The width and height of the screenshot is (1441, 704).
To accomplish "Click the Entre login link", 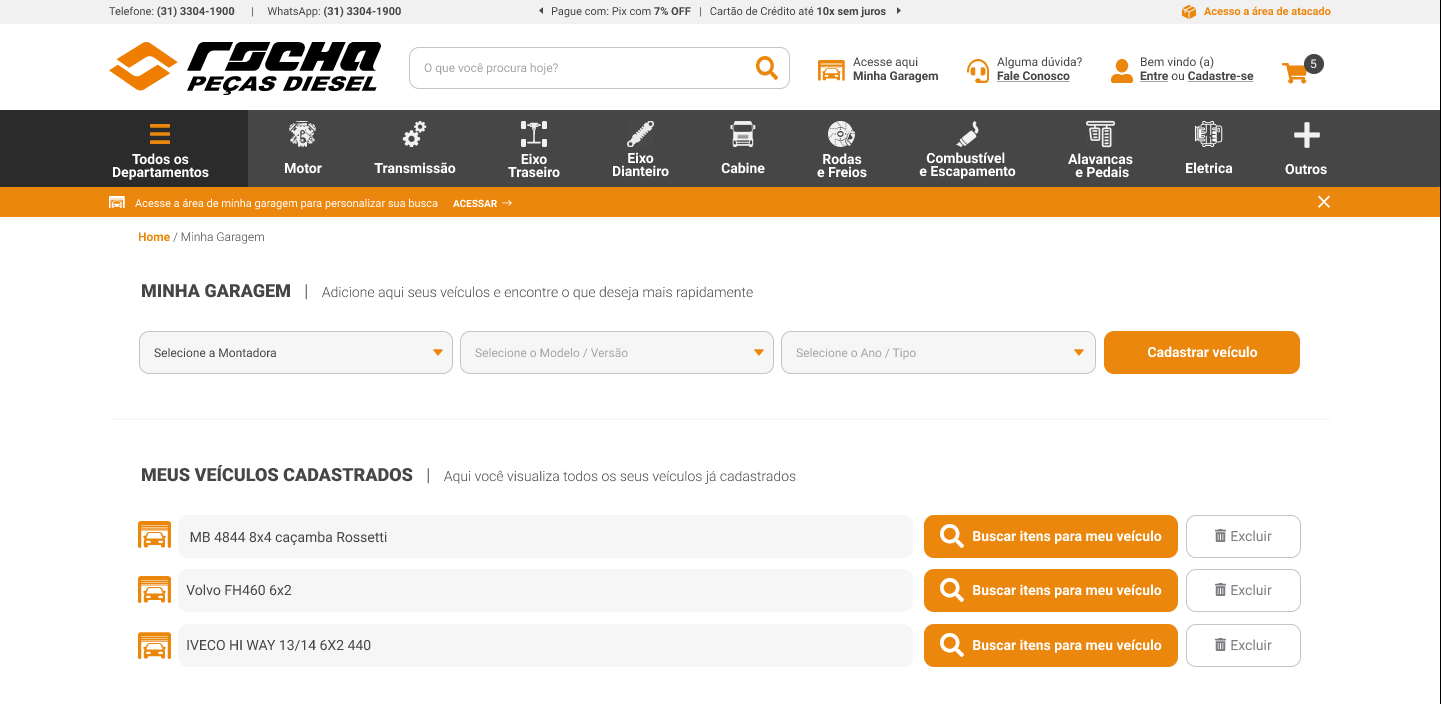I will [x=1154, y=76].
